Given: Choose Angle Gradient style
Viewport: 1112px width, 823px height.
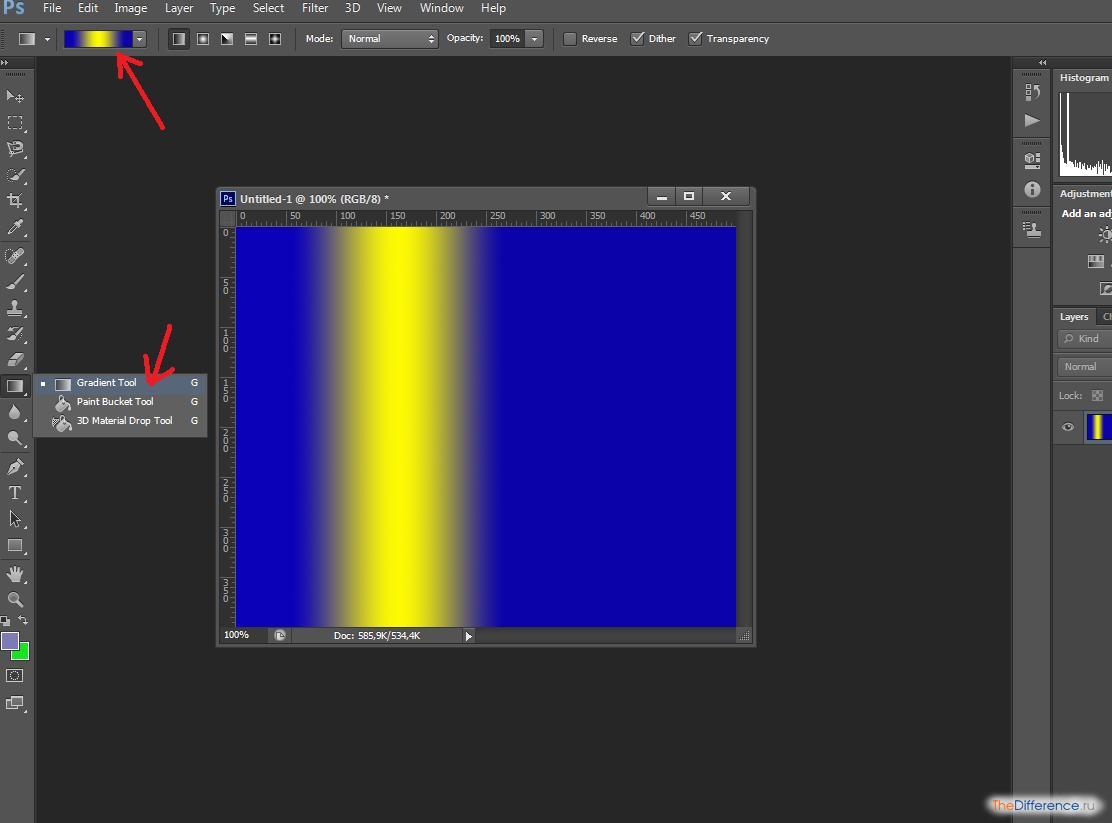Looking at the screenshot, I should pos(227,39).
